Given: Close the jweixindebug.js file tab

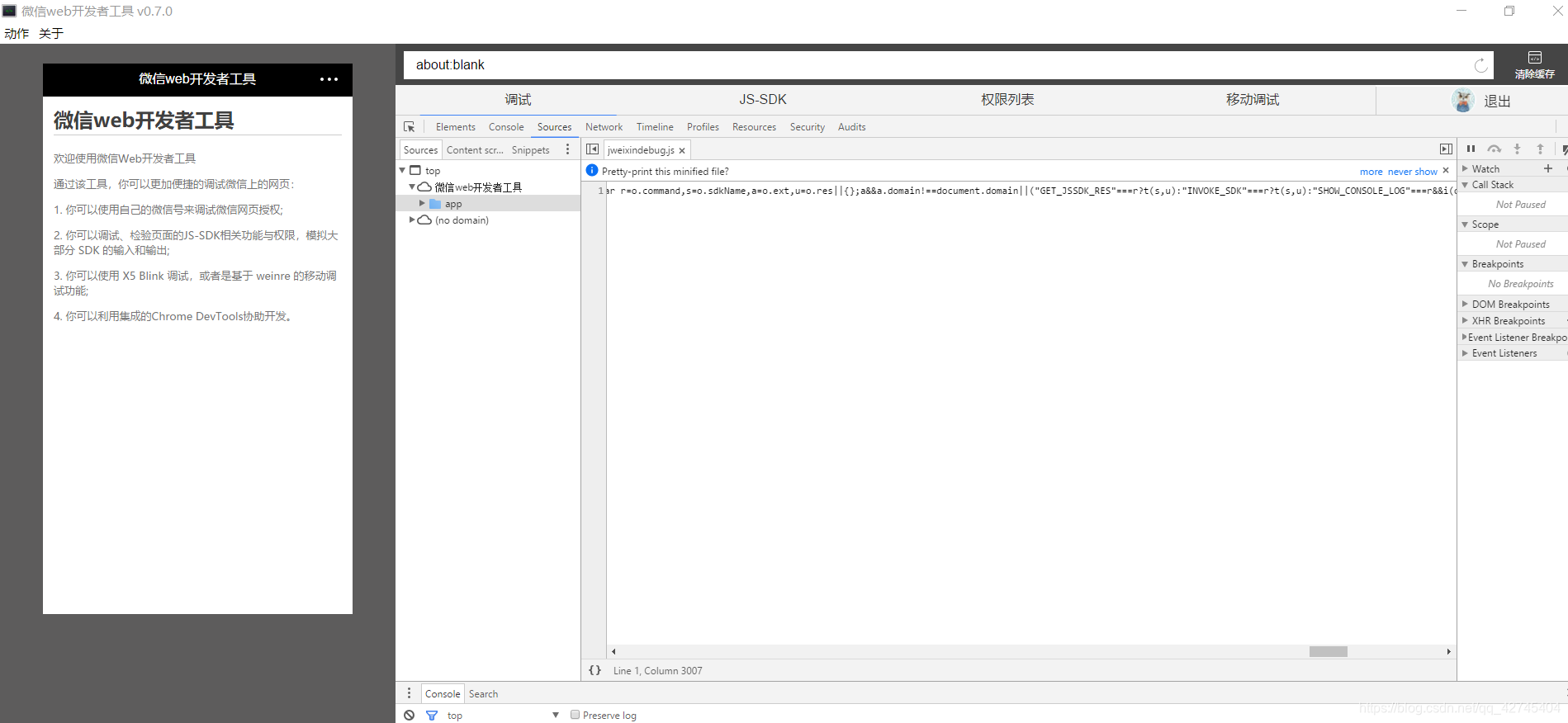Looking at the screenshot, I should pos(682,150).
